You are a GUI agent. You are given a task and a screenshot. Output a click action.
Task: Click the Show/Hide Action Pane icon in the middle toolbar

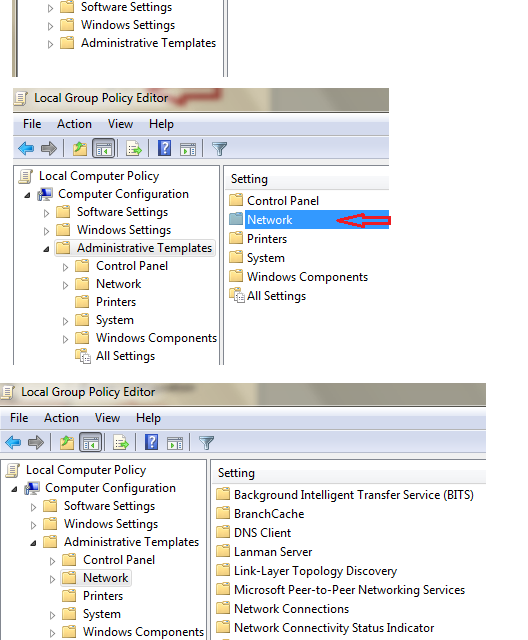[188, 149]
